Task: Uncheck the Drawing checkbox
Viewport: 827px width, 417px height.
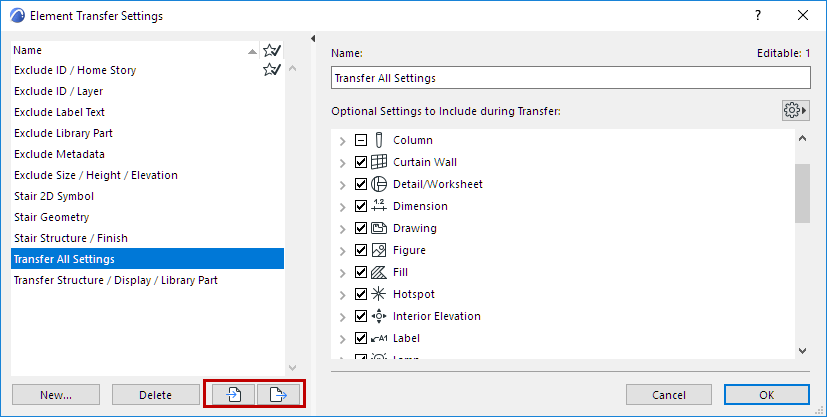Action: [x=362, y=228]
